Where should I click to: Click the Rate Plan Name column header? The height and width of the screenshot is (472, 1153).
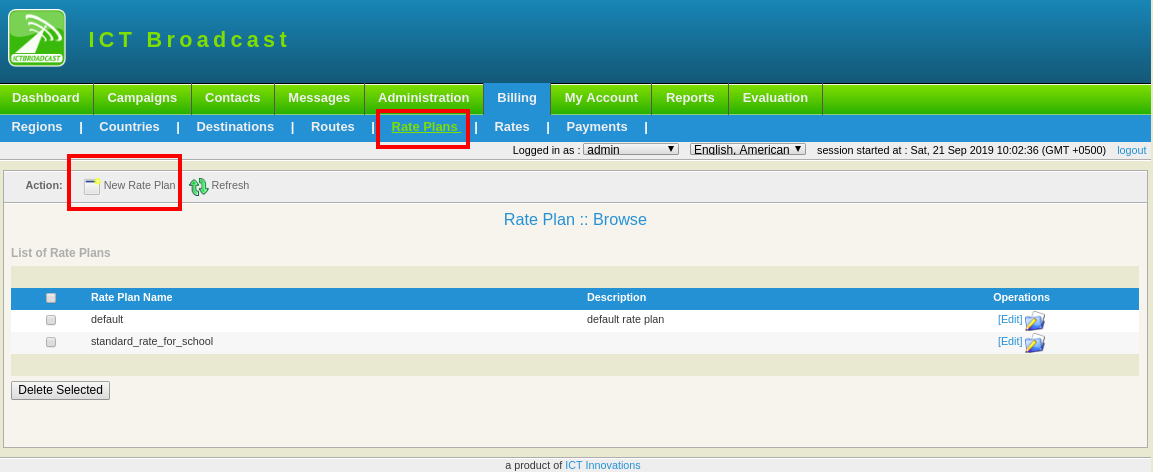click(x=132, y=298)
